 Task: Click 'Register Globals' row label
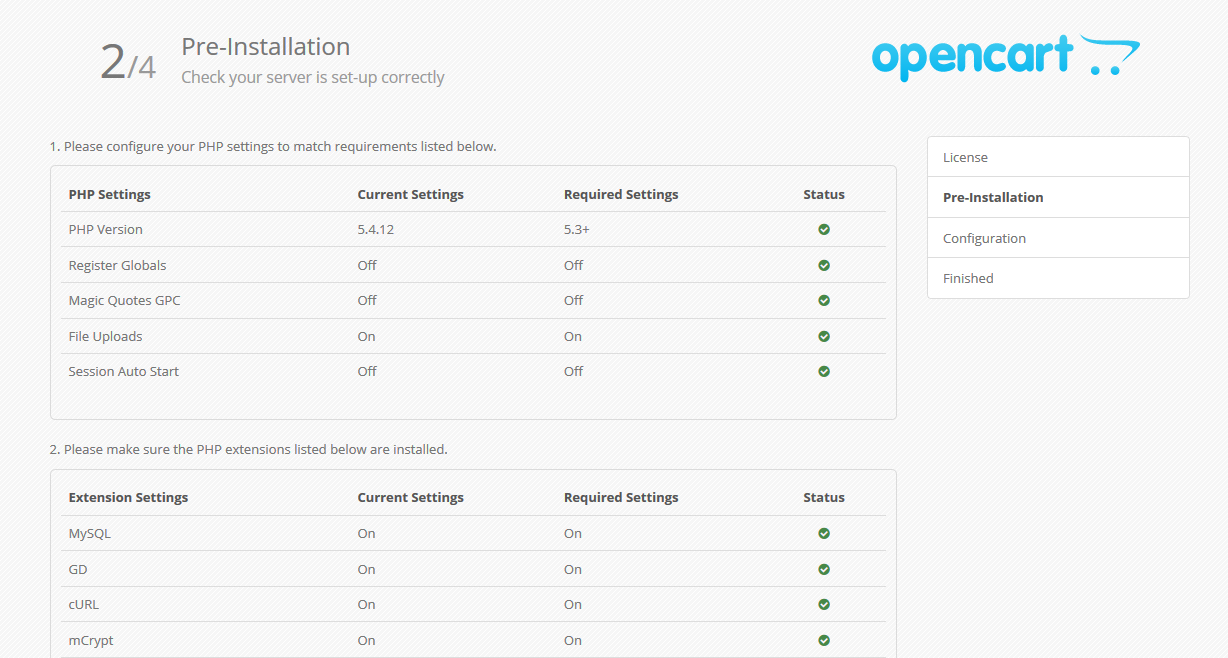pyautogui.click(x=118, y=265)
